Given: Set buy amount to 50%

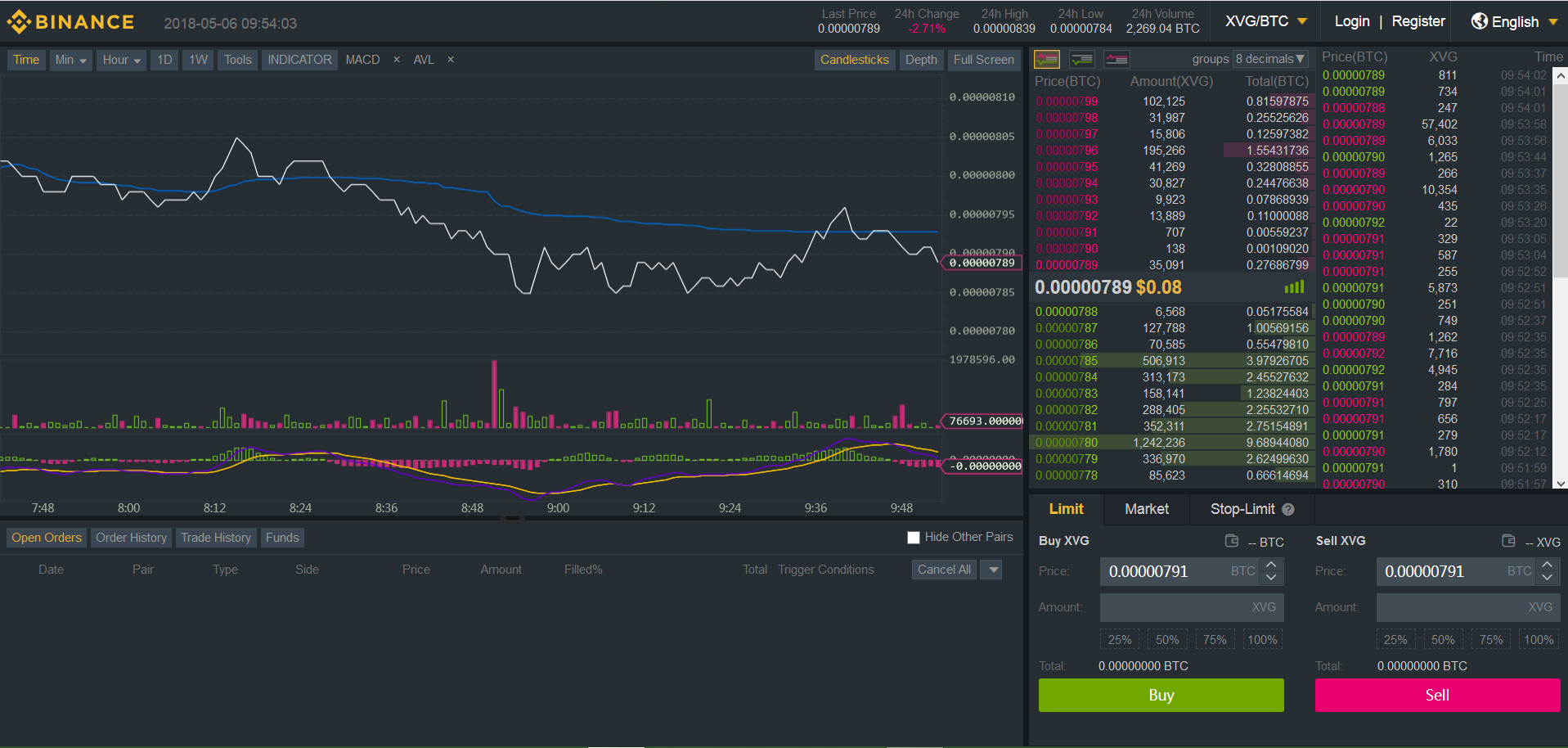Looking at the screenshot, I should click(x=1167, y=640).
